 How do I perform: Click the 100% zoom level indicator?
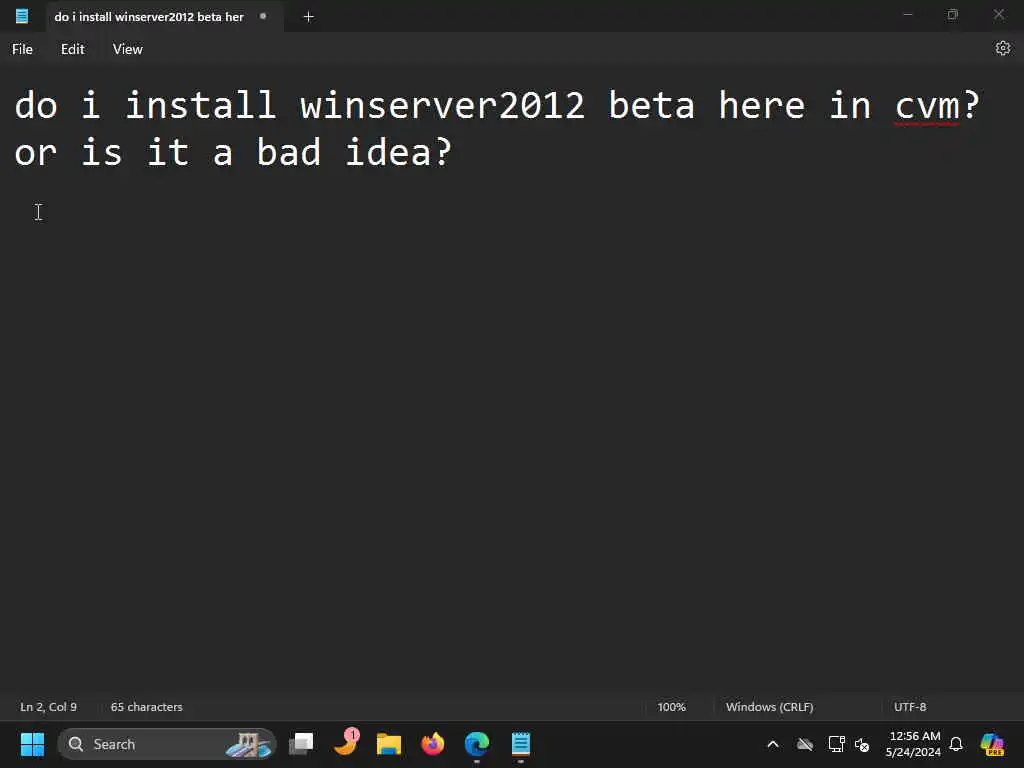pos(671,707)
